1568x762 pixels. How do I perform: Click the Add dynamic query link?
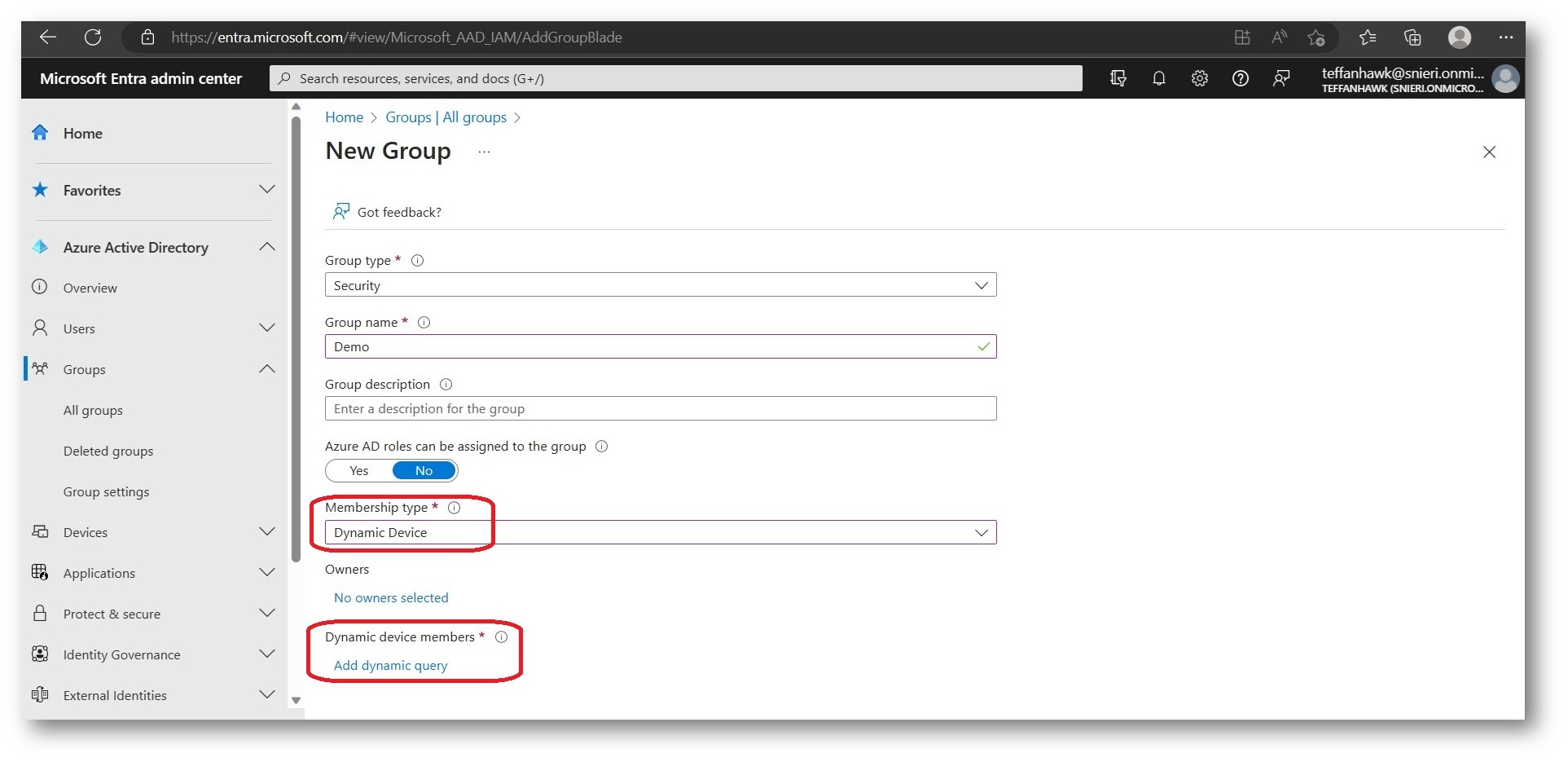(390, 666)
